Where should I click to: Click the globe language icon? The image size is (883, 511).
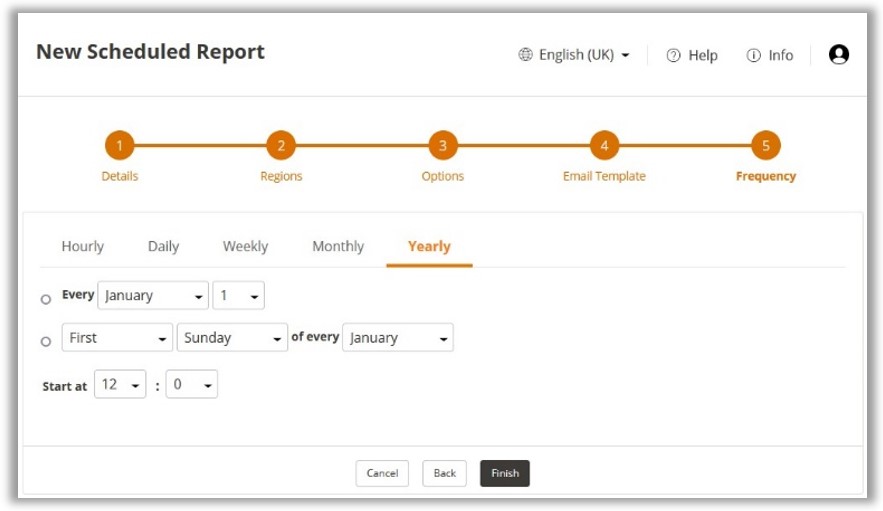coord(525,55)
